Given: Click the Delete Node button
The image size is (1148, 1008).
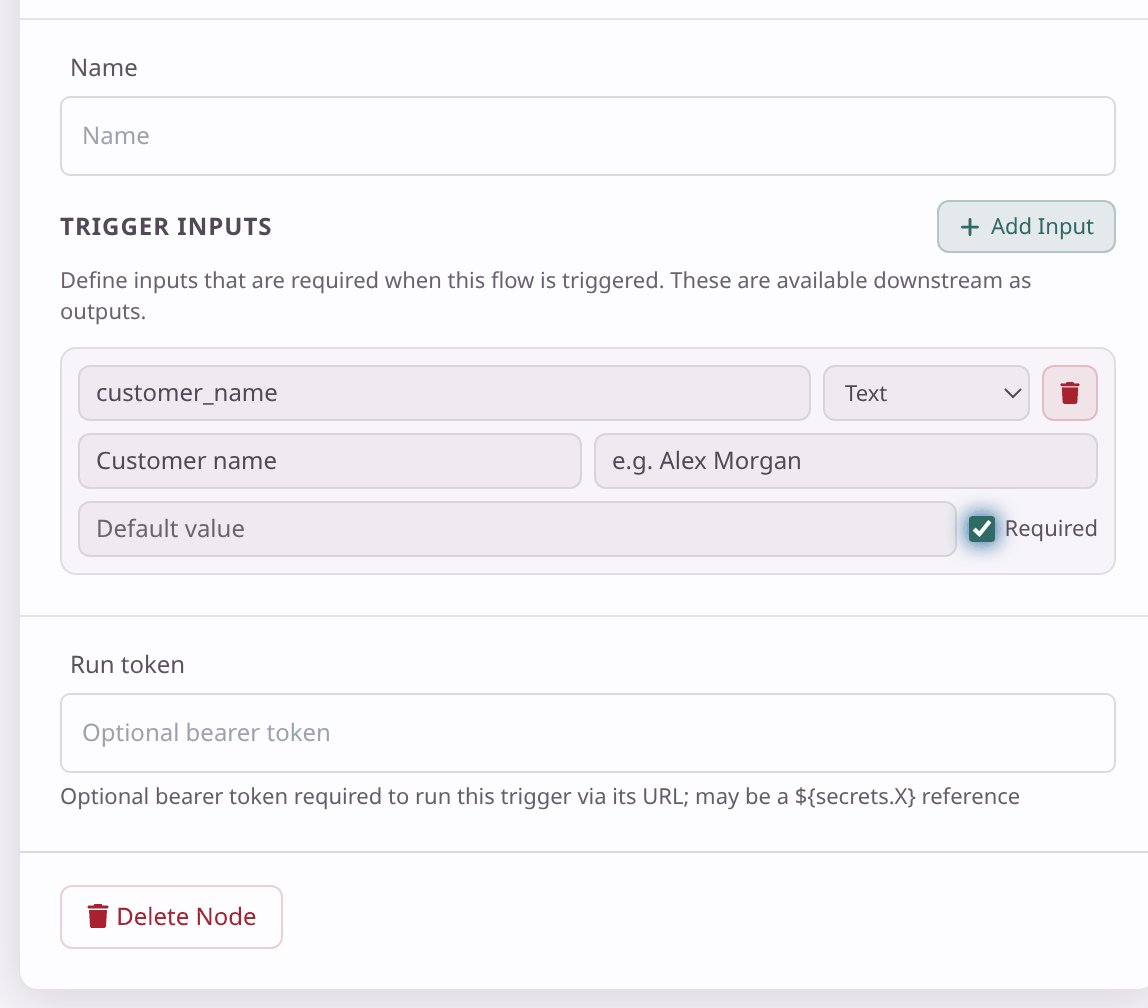Looking at the screenshot, I should tap(171, 916).
